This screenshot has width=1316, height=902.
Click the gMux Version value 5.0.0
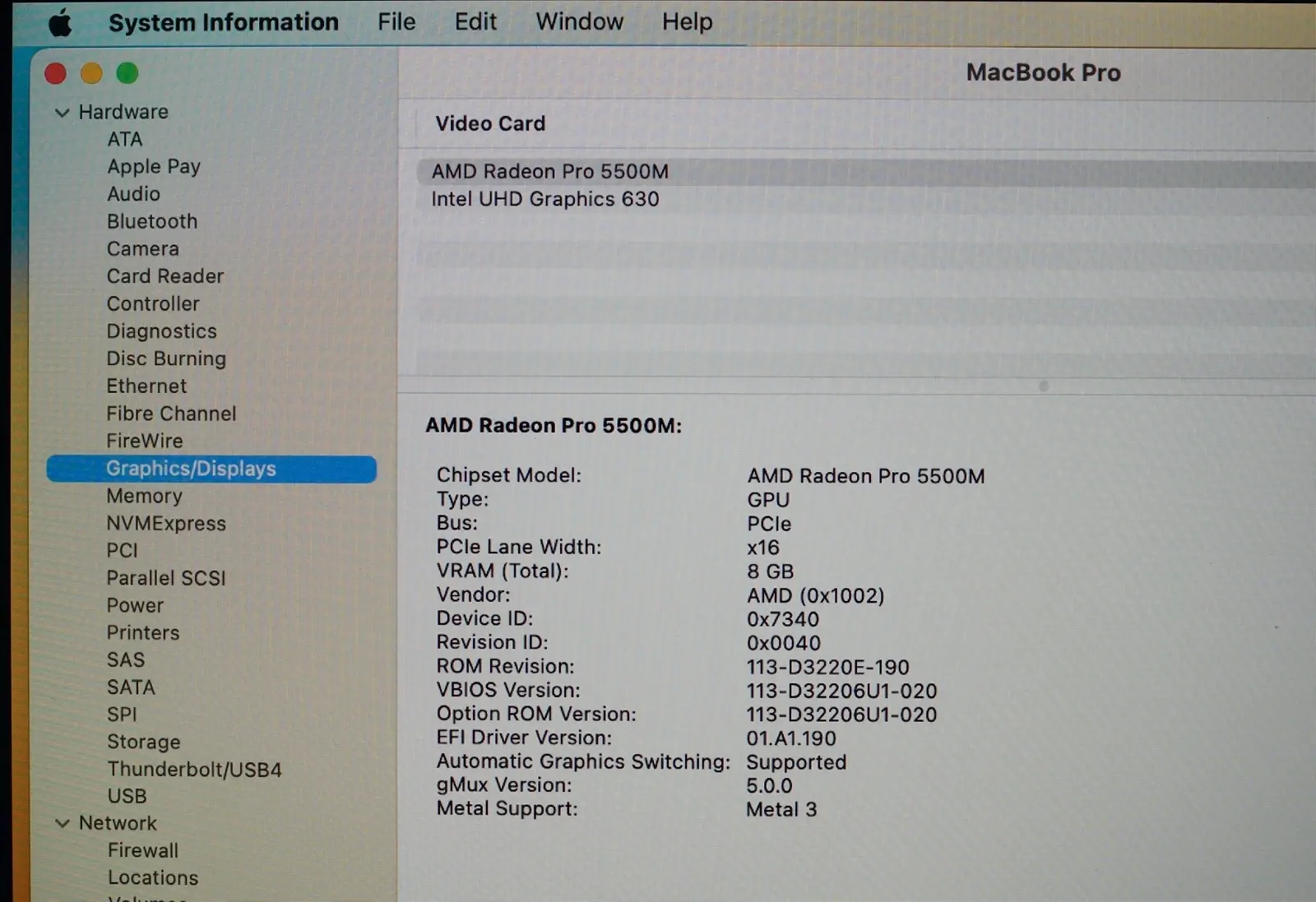pyautogui.click(x=769, y=786)
